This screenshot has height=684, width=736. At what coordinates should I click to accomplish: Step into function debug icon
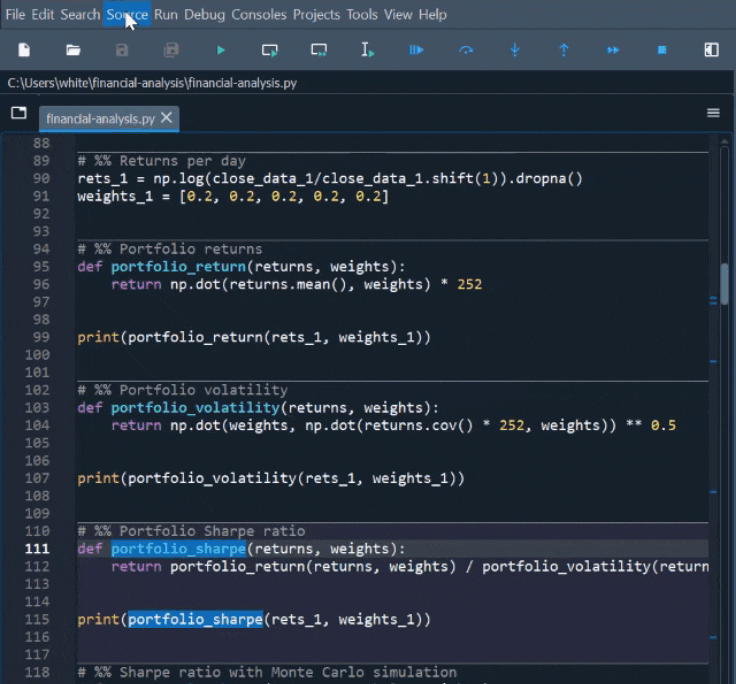point(514,50)
